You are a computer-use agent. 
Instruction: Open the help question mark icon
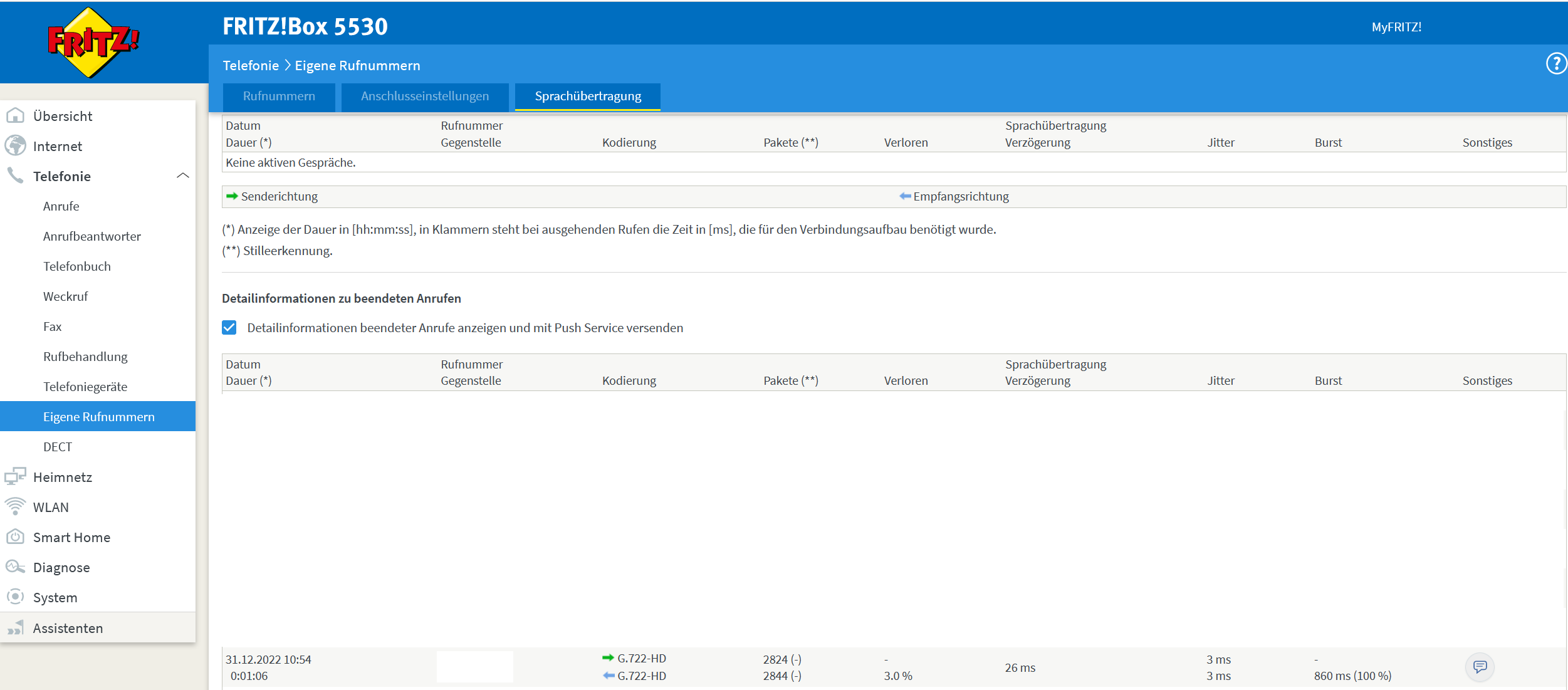click(x=1556, y=63)
